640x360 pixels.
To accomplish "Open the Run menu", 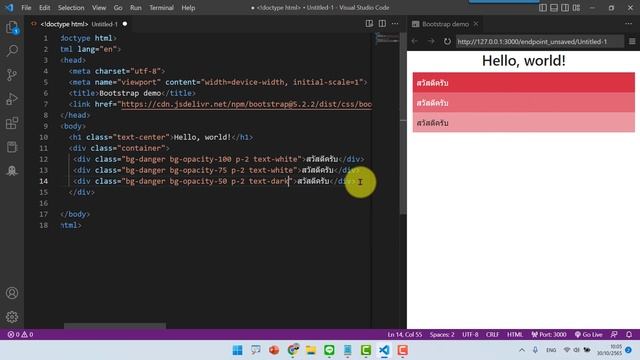I will 136,7.
